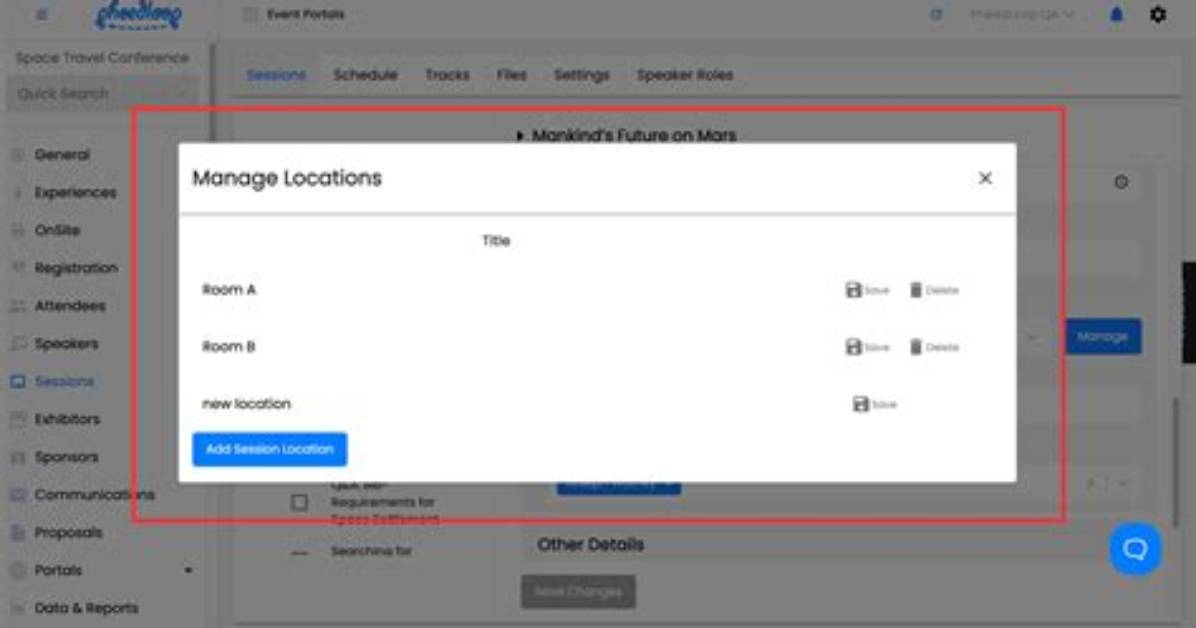This screenshot has width=1196, height=628.
Task: Open the Files tab
Action: [x=511, y=75]
